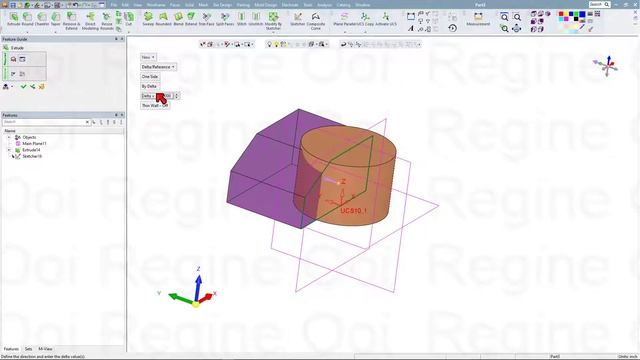The height and width of the screenshot is (360, 640).
Task: Select the Stitch tool
Action: coord(242,19)
